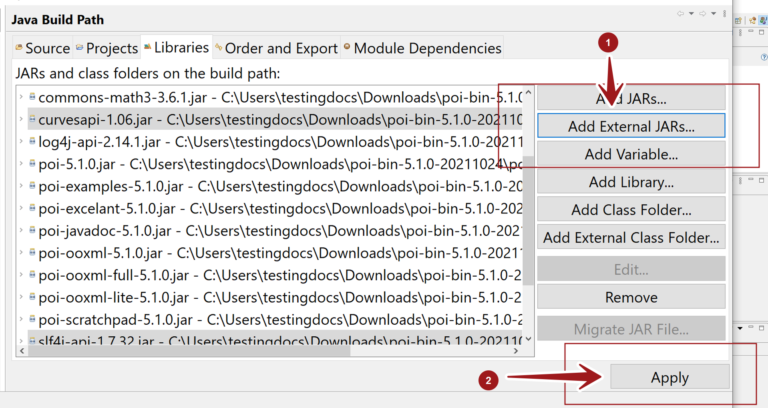Minimize the top Eclipse side panel
768x408 pixels.
pyautogui.click(x=751, y=31)
